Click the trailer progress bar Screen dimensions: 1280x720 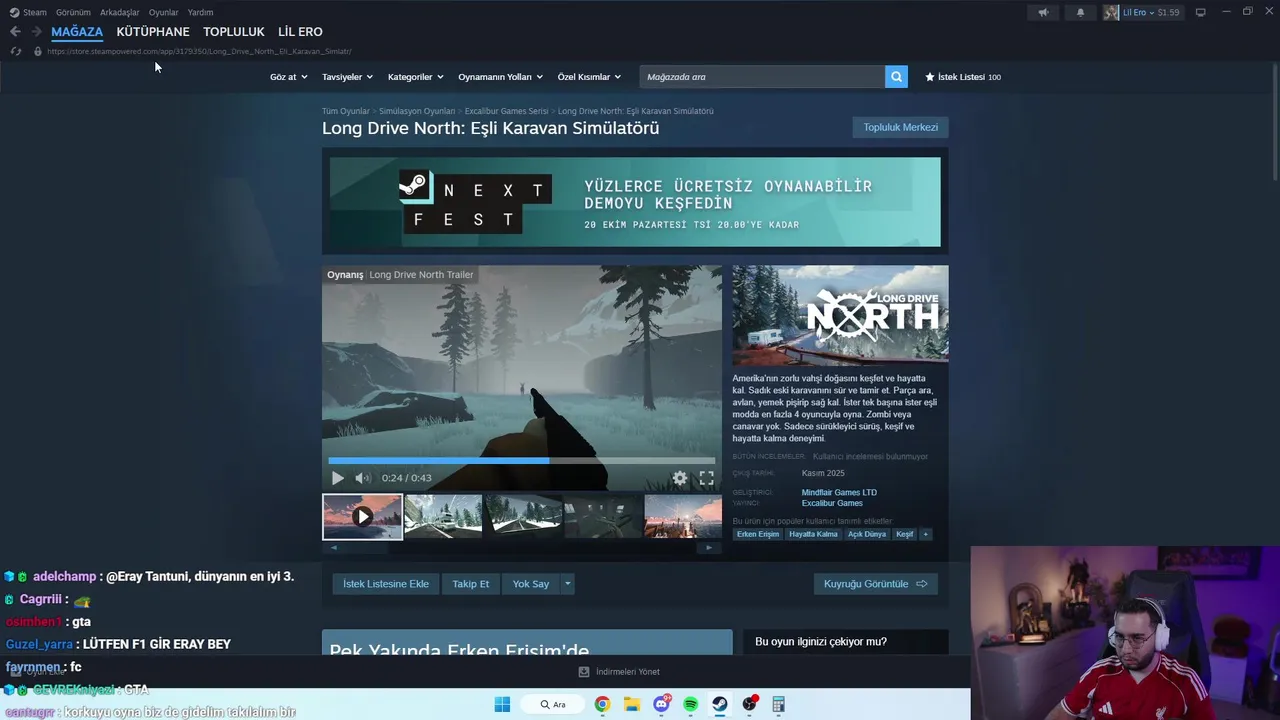click(x=521, y=461)
